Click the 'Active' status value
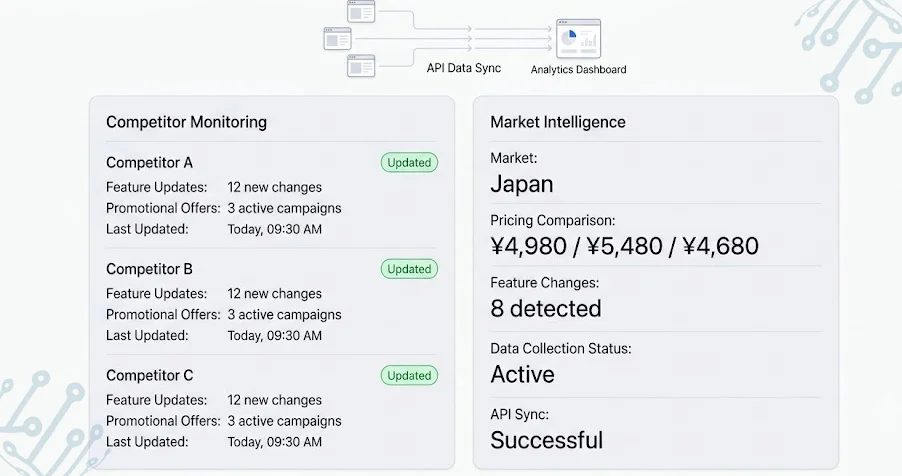 tap(522, 375)
